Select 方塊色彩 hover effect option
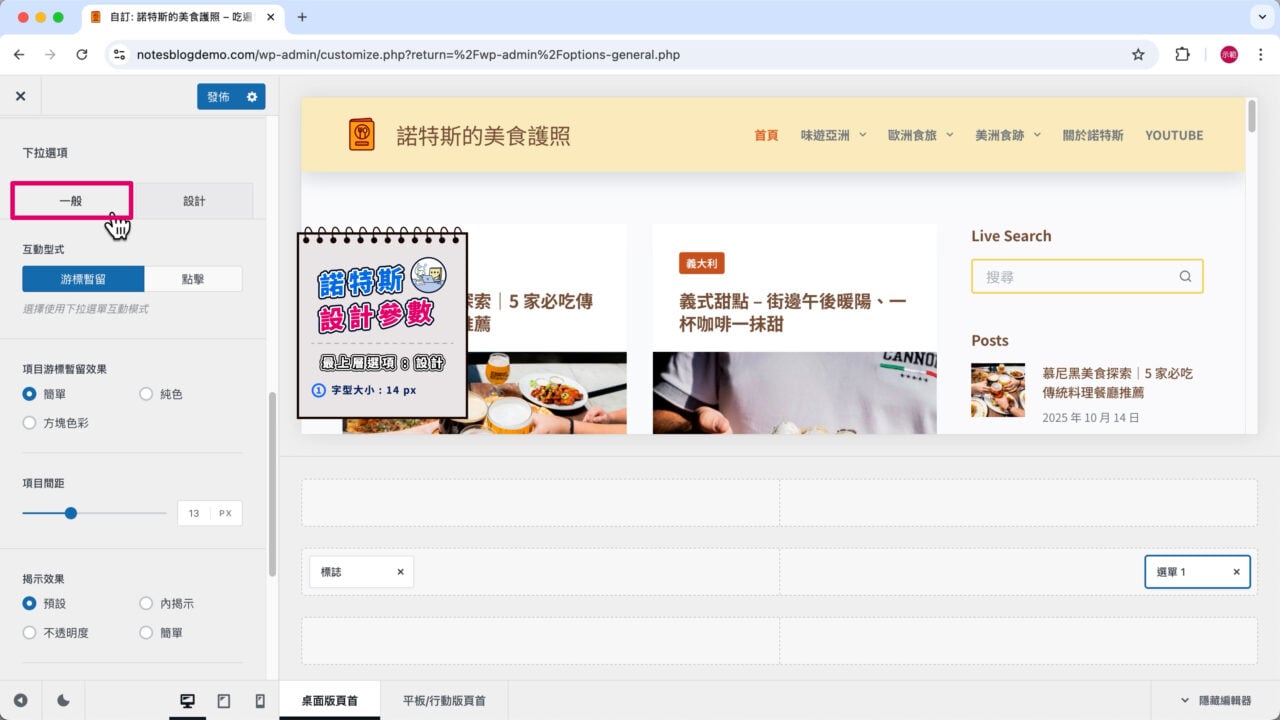The height and width of the screenshot is (720, 1280). [x=30, y=423]
